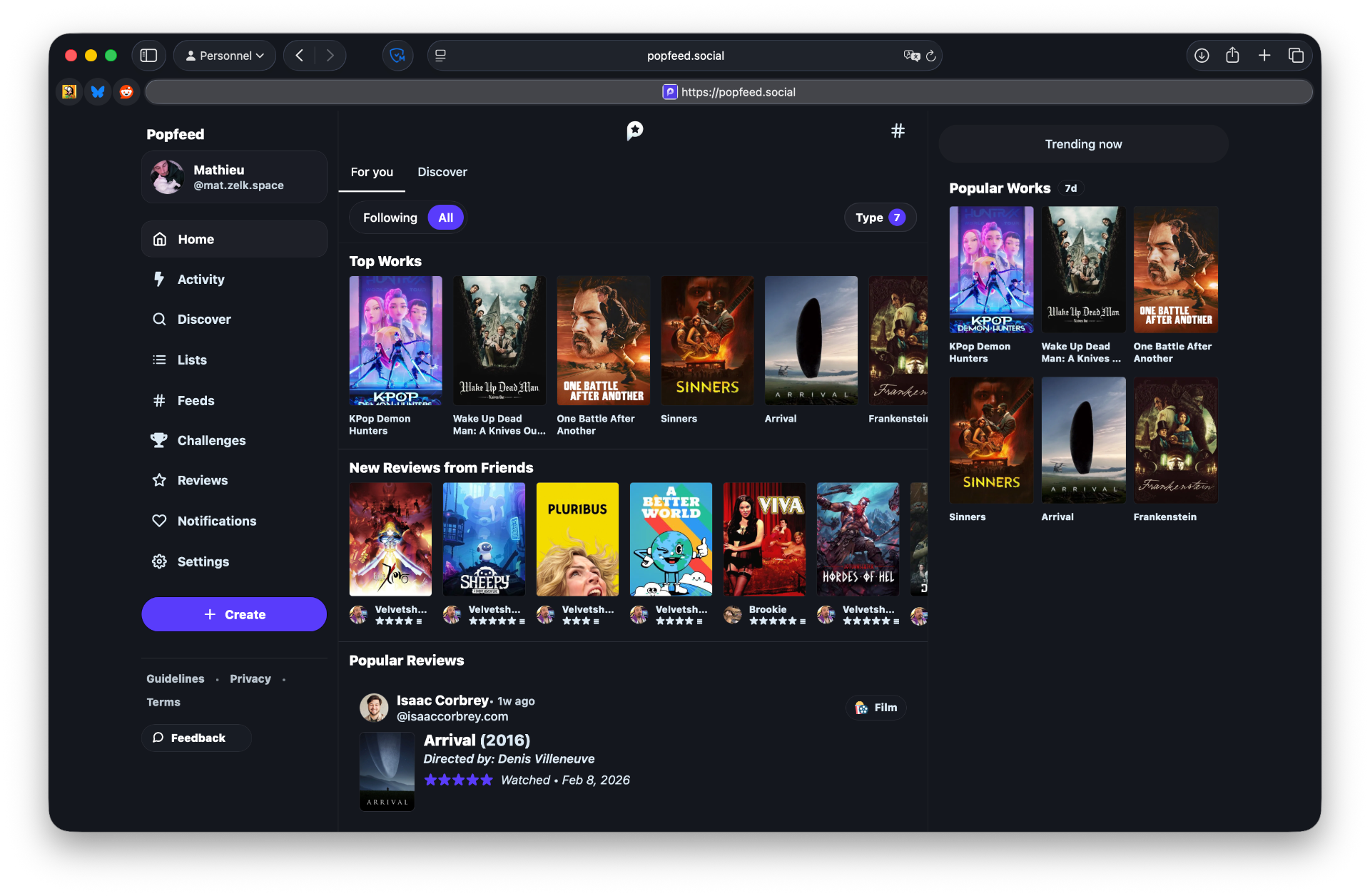Enable the All feed filter
Viewport: 1370px width, 896px height.
445,217
